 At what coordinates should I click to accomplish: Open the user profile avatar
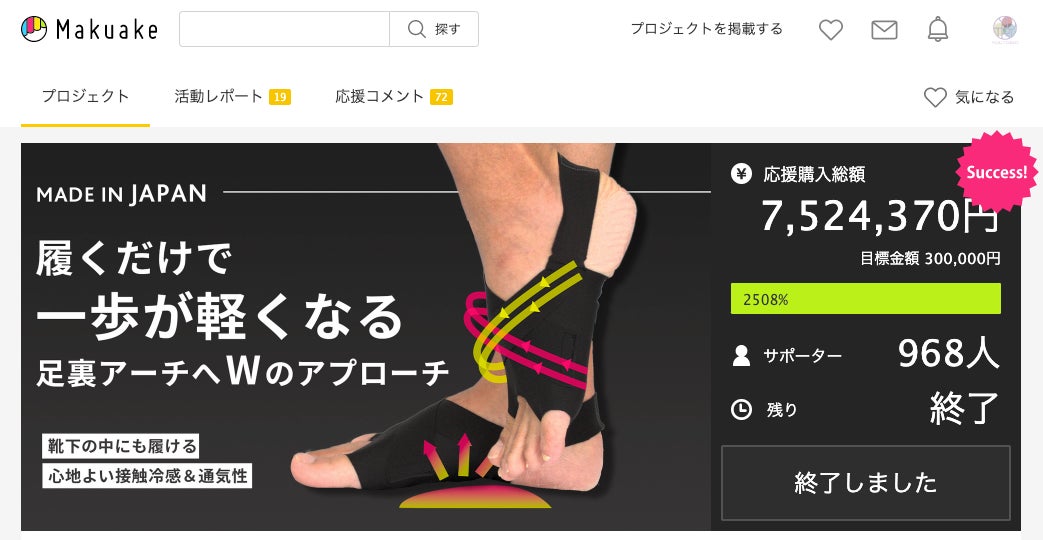tap(1004, 29)
